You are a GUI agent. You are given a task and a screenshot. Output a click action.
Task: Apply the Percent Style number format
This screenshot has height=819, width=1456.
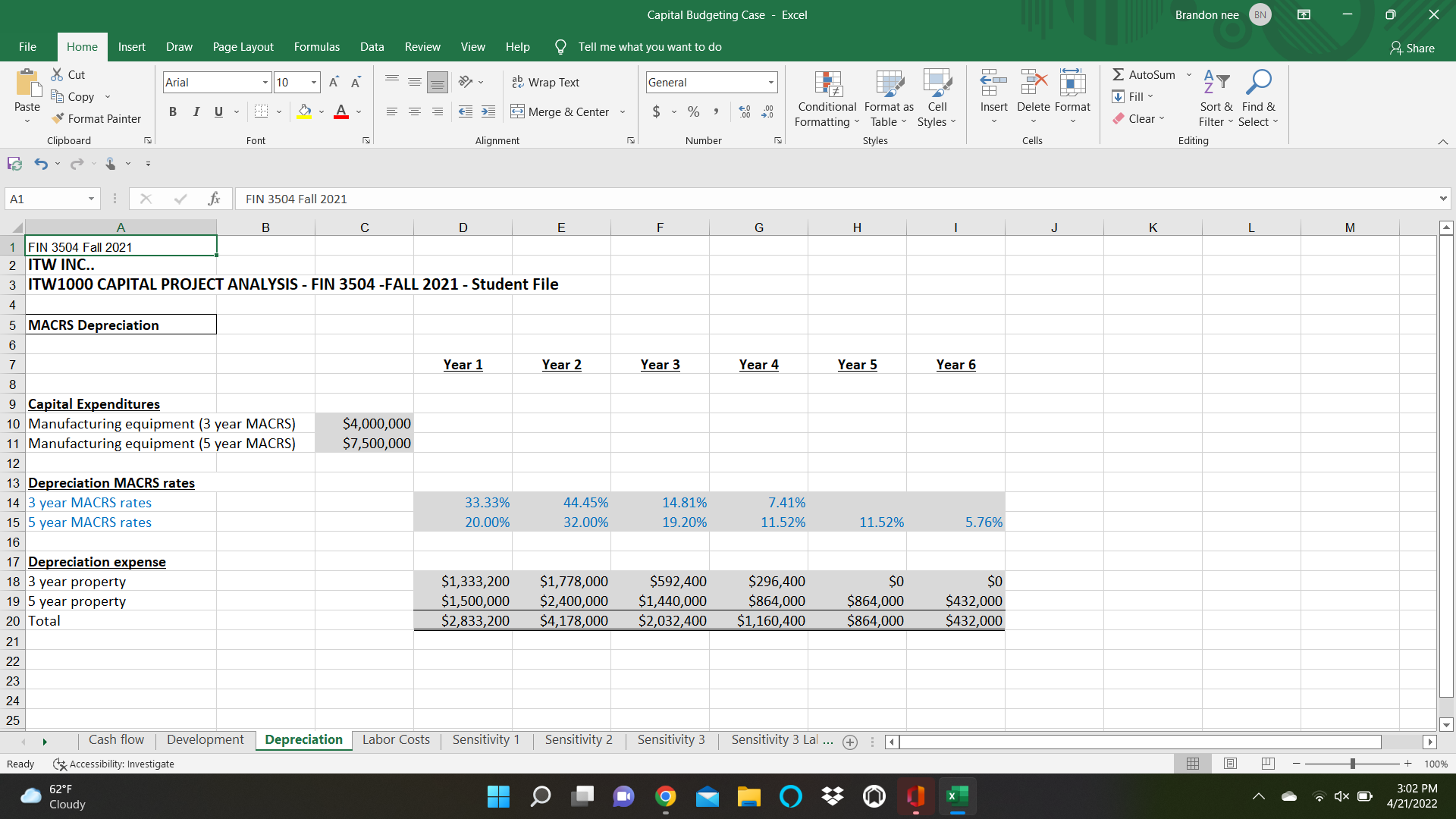(x=692, y=111)
